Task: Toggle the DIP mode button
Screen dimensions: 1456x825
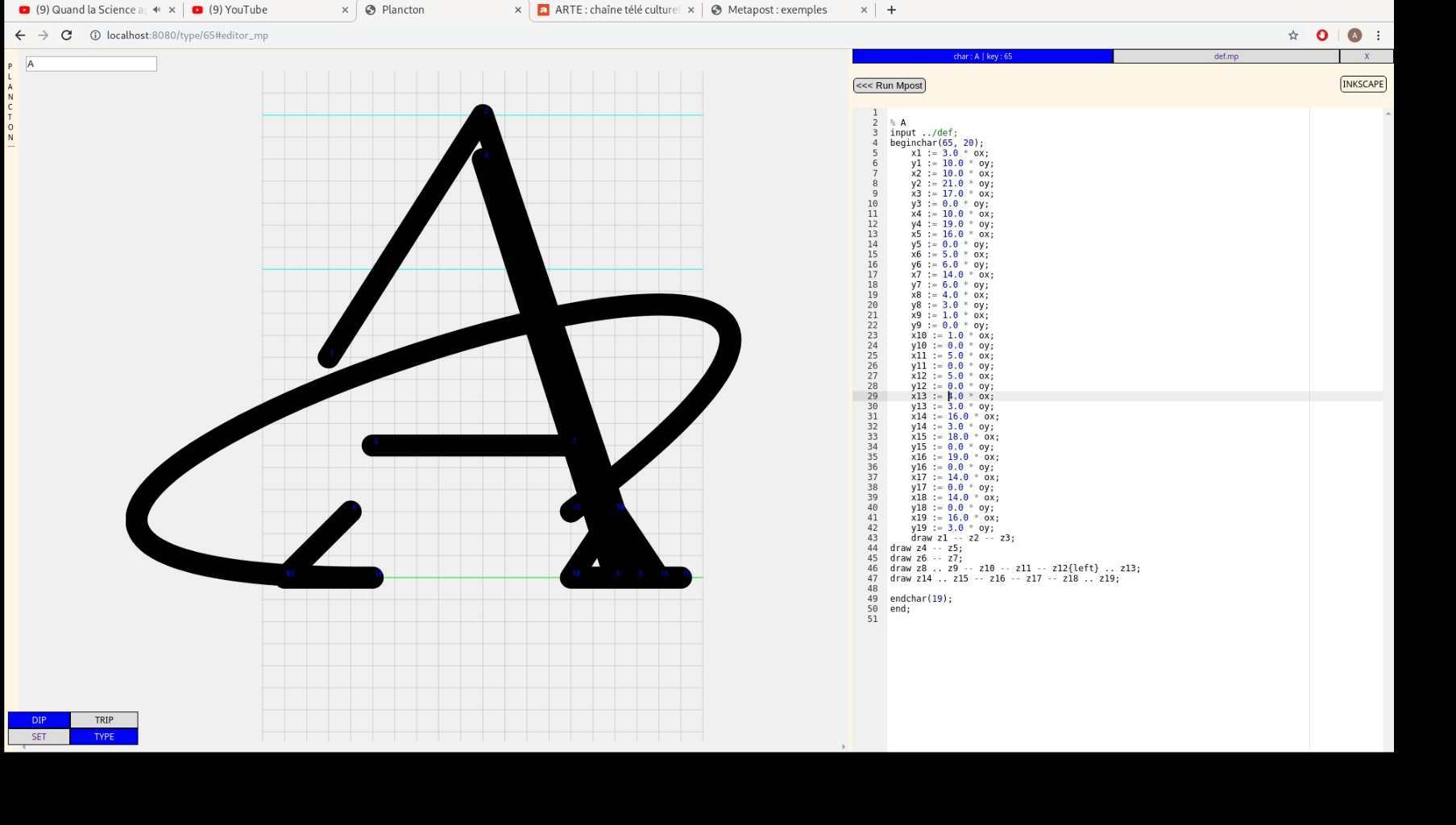Action: point(39,720)
